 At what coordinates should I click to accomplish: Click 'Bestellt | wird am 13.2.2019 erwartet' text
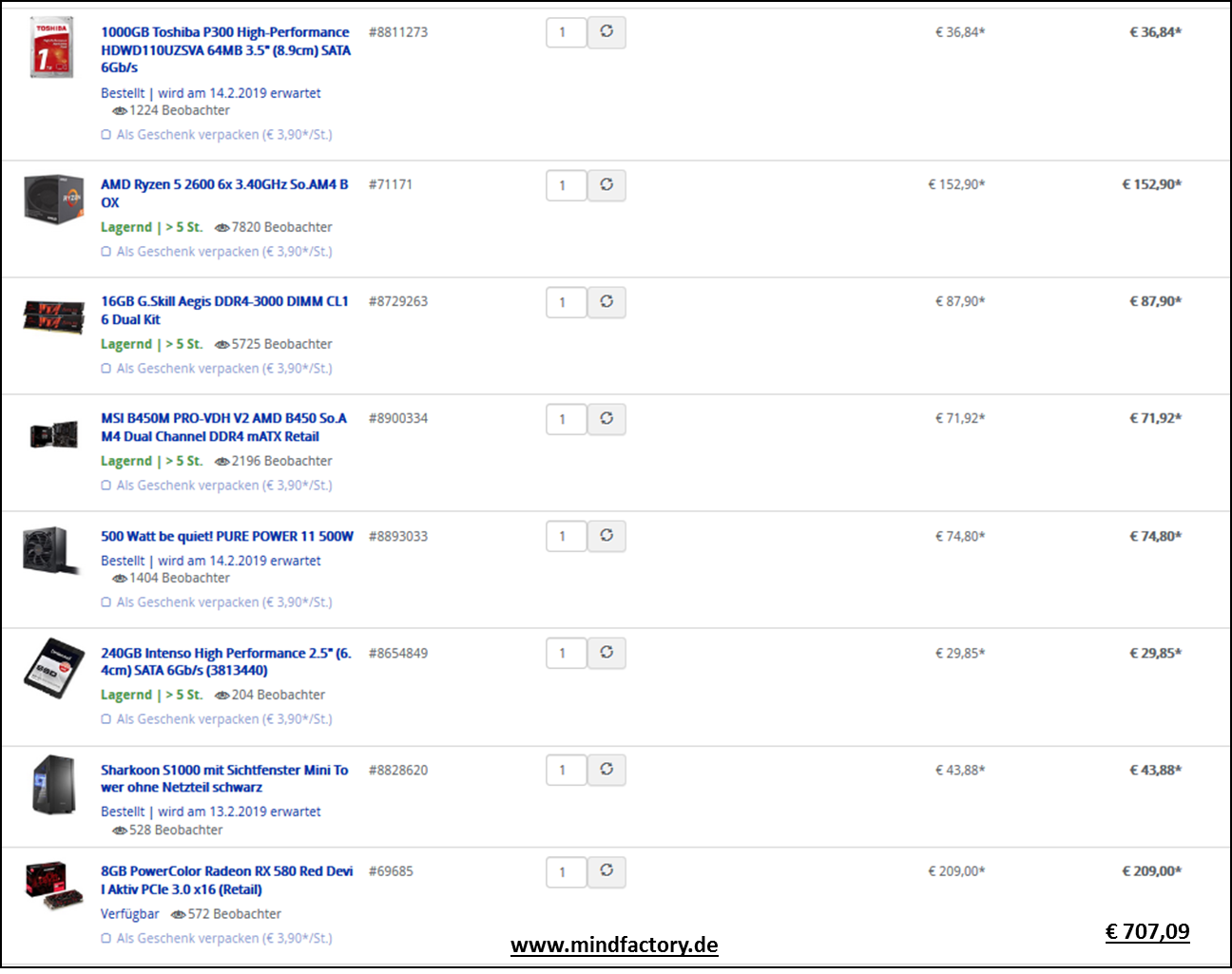click(x=211, y=812)
